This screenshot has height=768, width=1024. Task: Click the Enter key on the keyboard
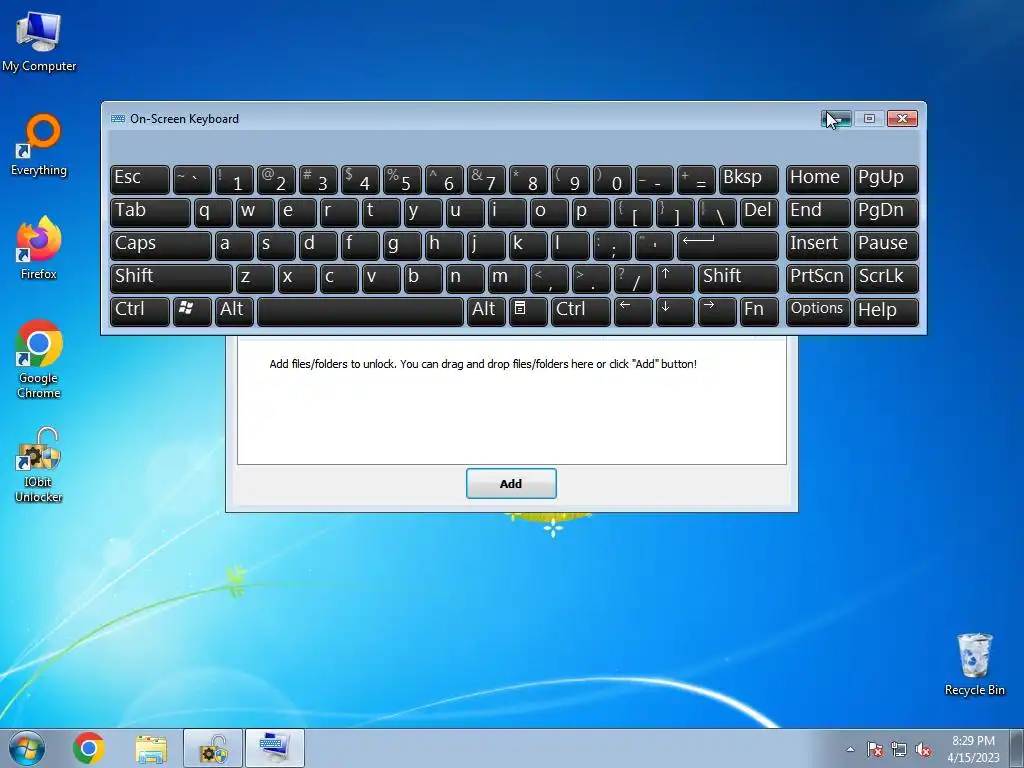[728, 245]
